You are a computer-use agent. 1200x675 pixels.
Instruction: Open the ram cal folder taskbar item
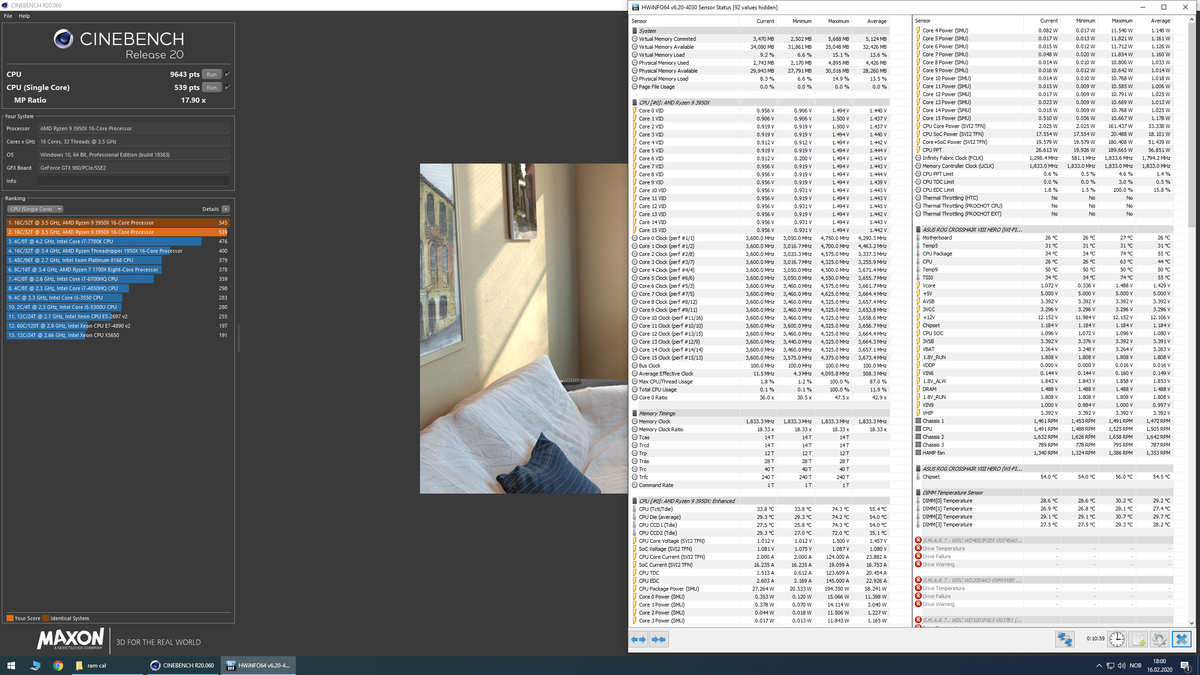point(107,665)
